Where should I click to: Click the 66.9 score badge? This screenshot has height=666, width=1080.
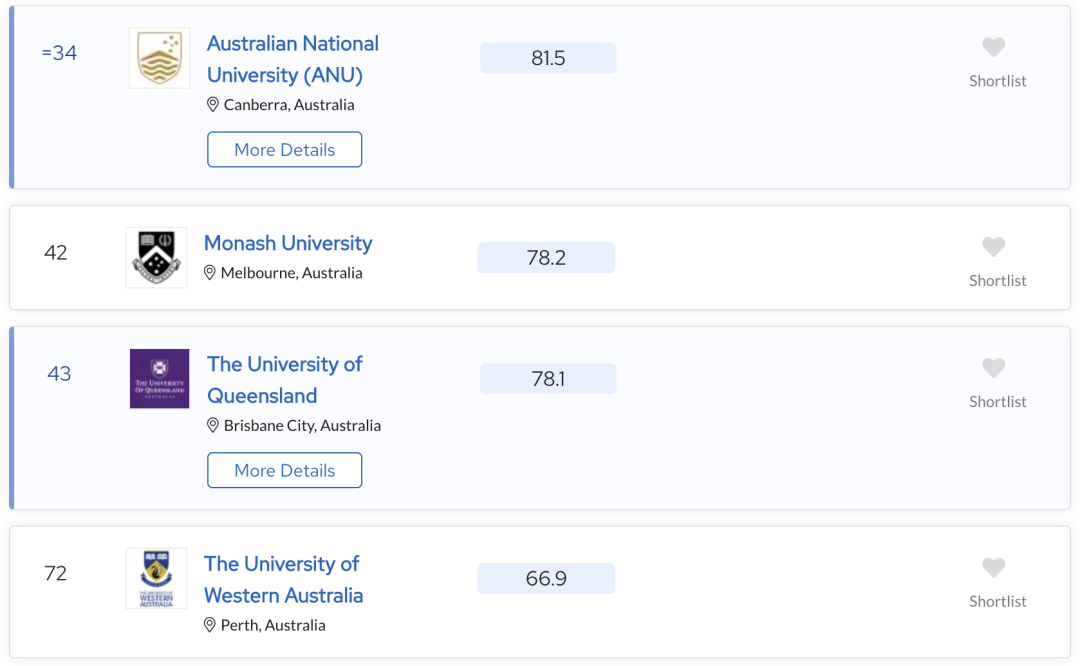point(546,578)
